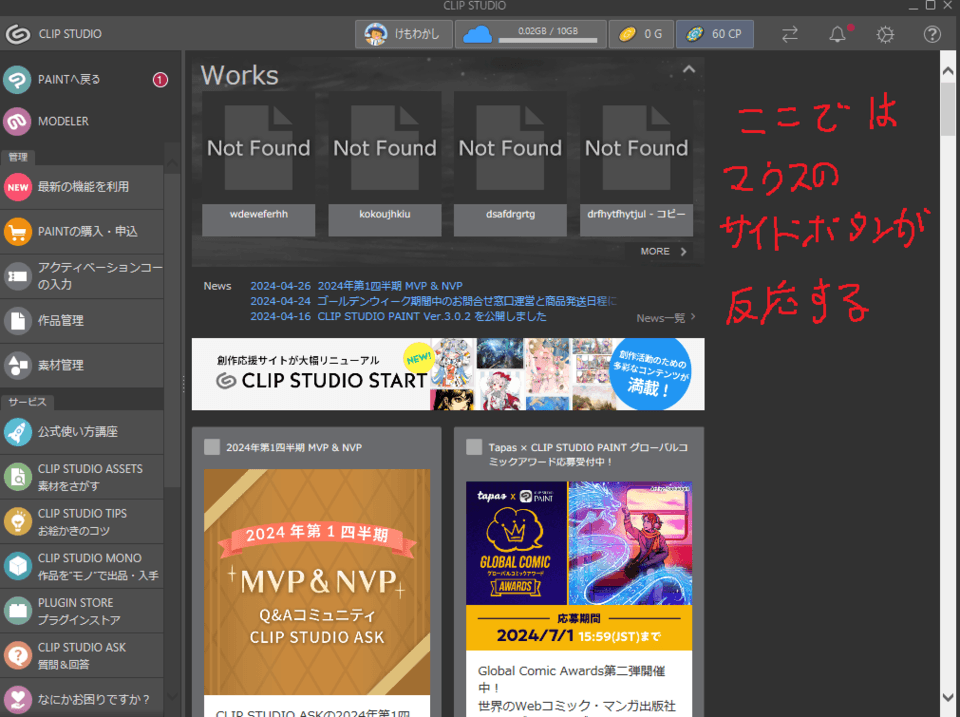Open 作品管理 in the sidebar

[82, 321]
